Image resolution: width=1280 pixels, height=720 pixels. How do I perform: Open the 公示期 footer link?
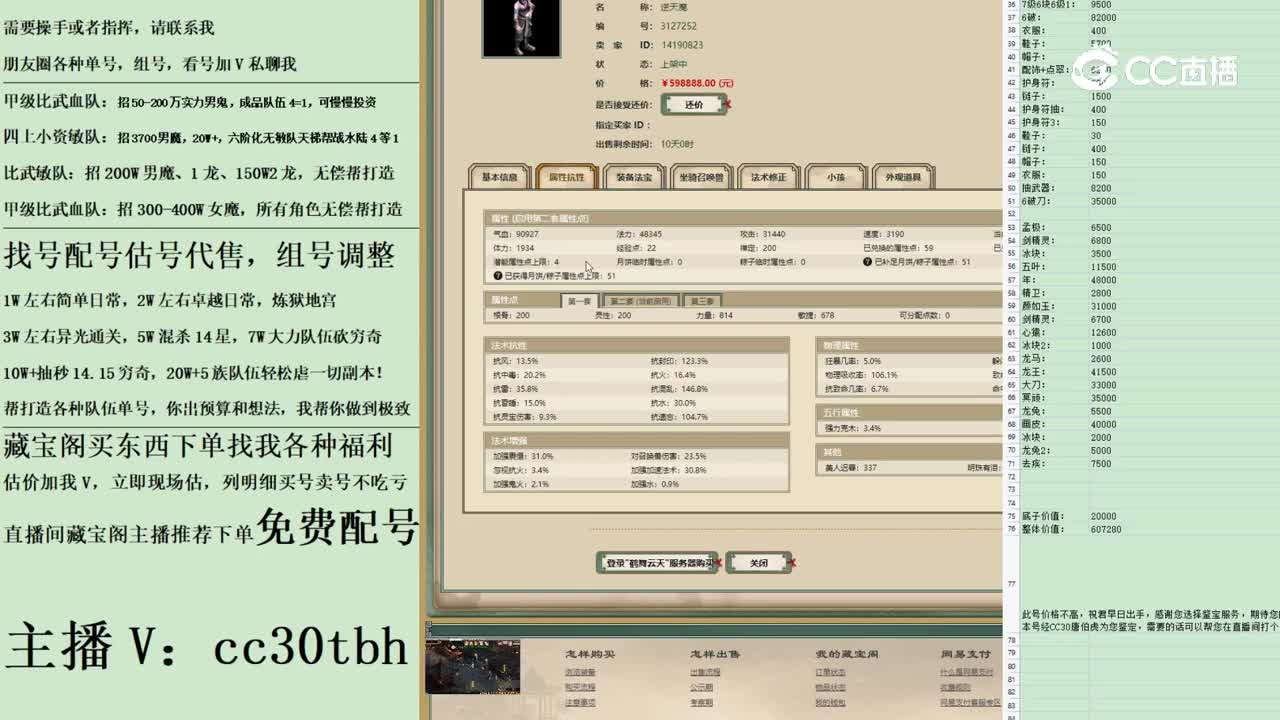tap(701, 687)
